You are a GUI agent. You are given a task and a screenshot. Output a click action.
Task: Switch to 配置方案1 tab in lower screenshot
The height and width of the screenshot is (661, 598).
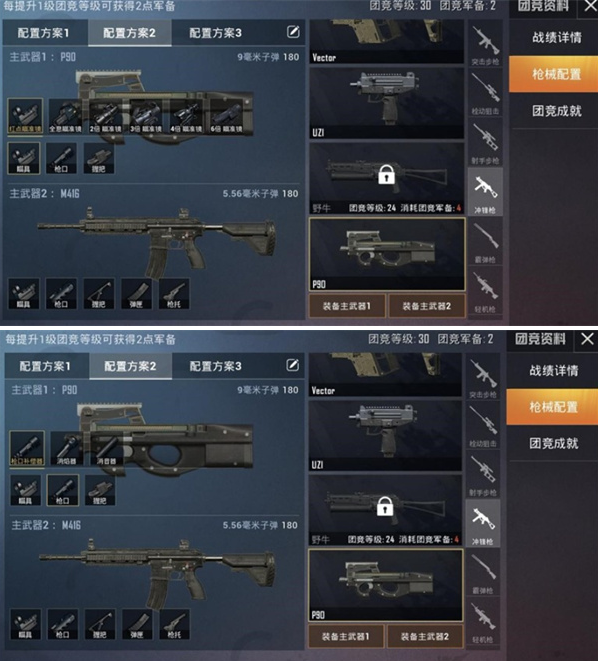click(45, 366)
